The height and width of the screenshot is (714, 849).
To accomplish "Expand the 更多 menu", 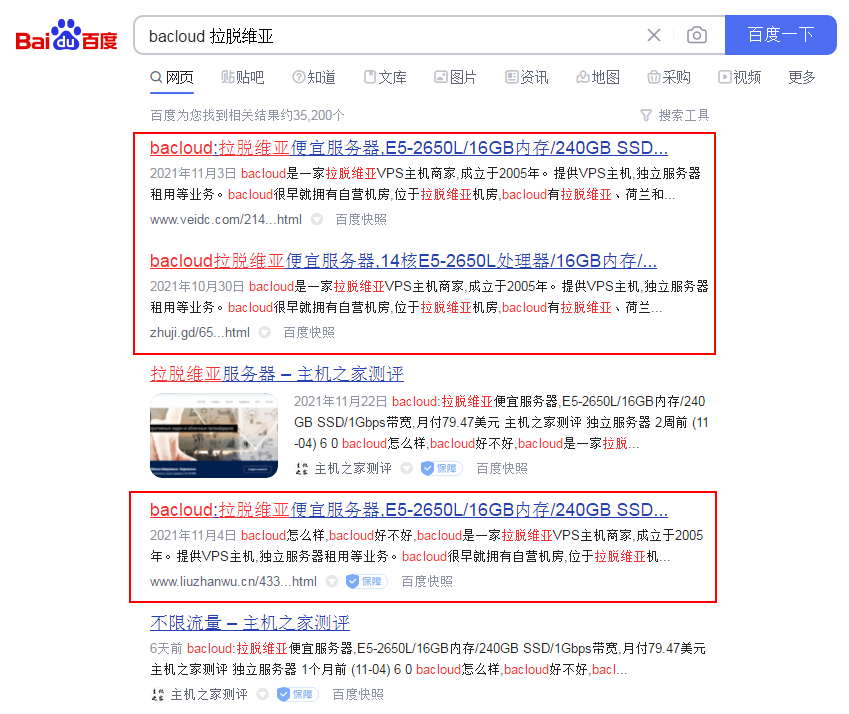I will (x=802, y=77).
